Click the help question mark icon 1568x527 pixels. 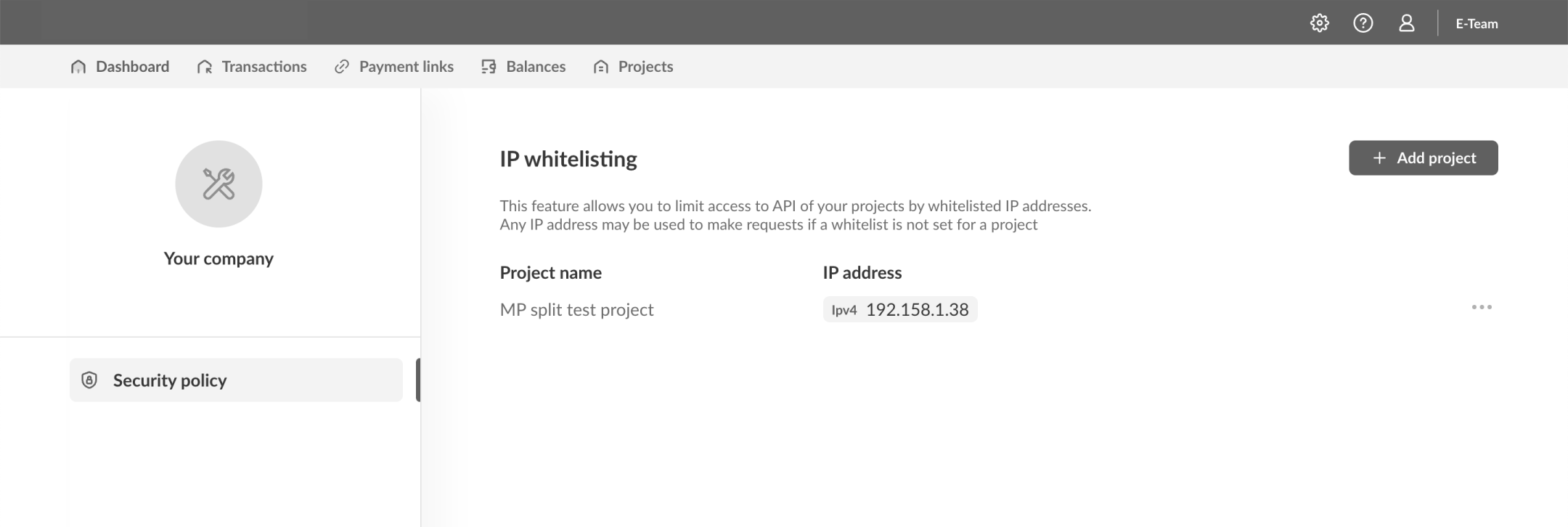tap(1363, 23)
